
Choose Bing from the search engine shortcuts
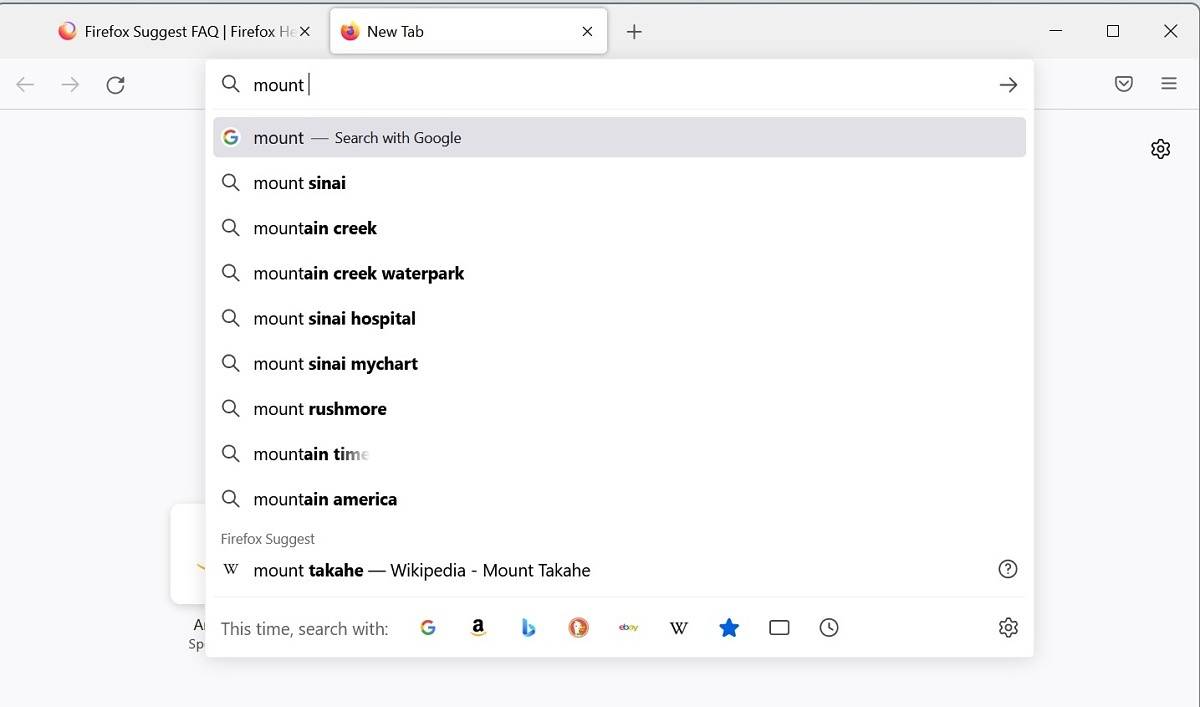click(x=528, y=627)
